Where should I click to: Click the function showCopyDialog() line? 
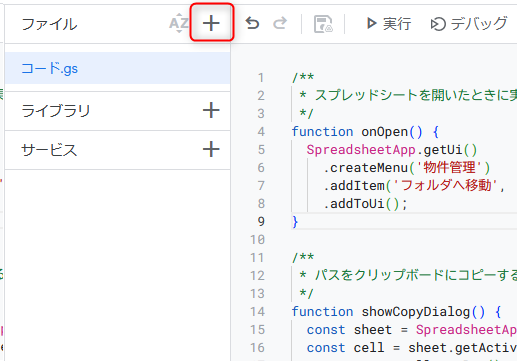pos(396,312)
